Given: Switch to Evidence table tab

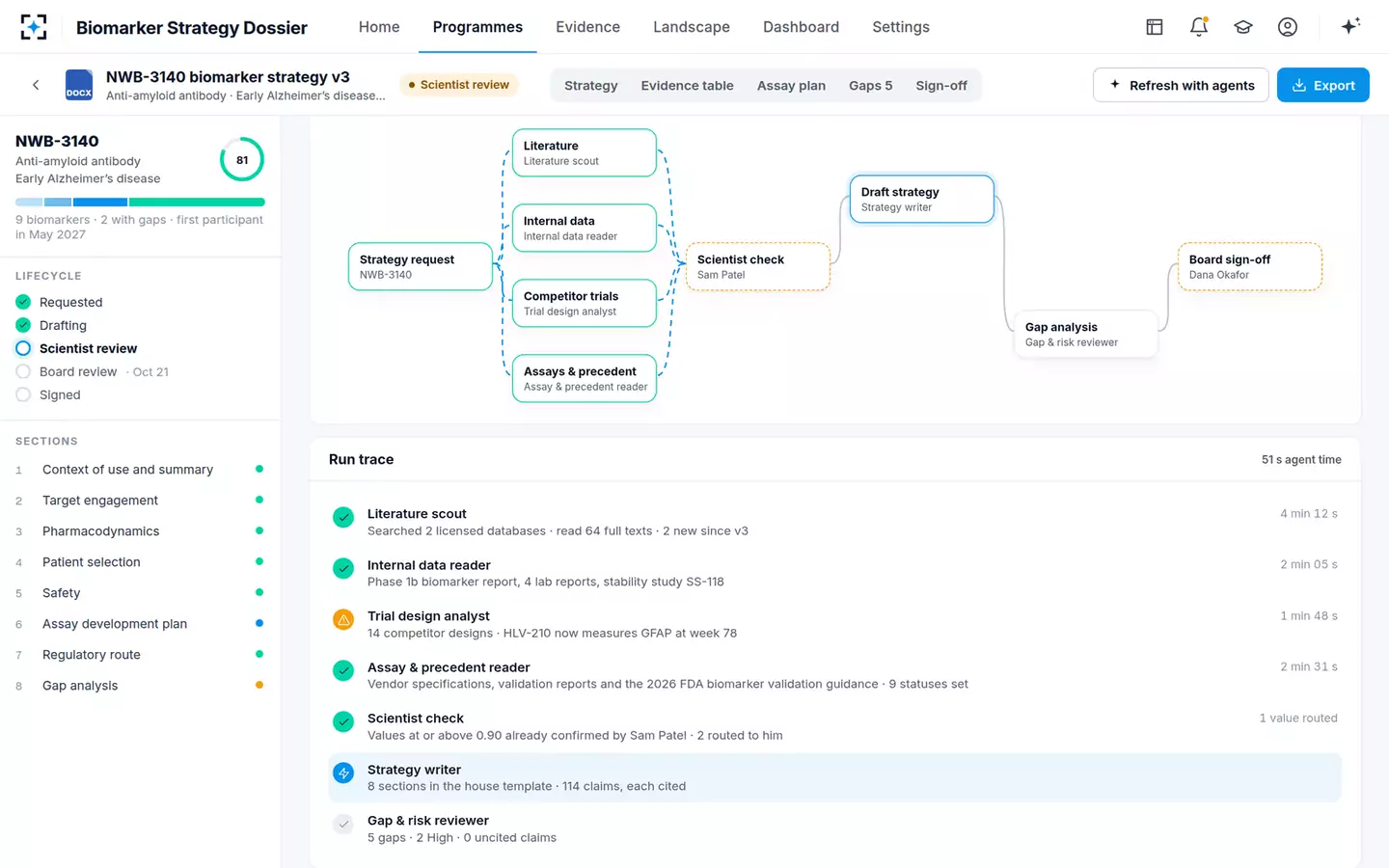Looking at the screenshot, I should click(688, 86).
